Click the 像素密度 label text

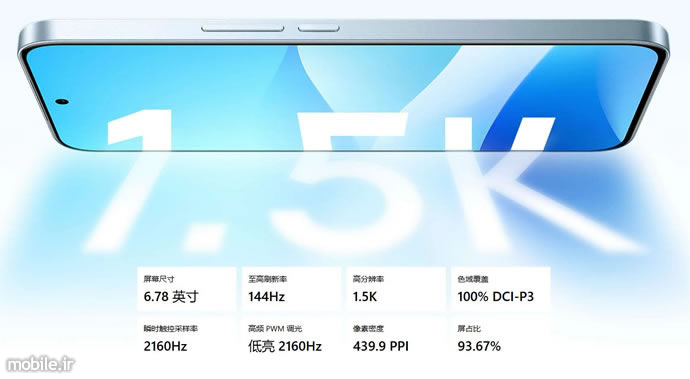click(x=368, y=329)
